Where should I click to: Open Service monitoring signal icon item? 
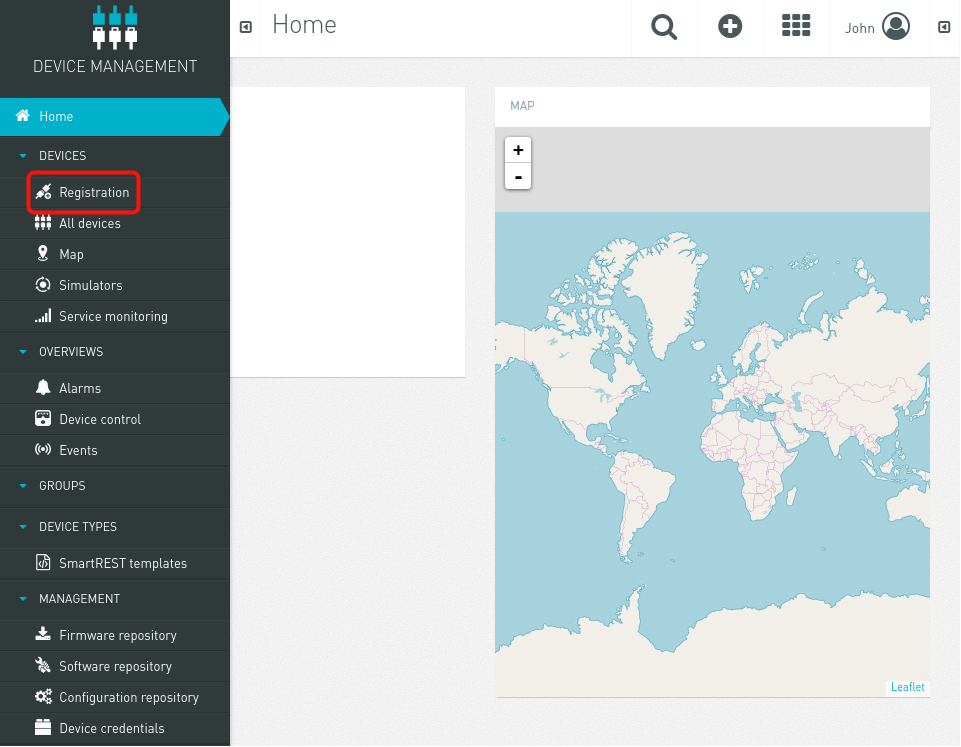(112, 316)
